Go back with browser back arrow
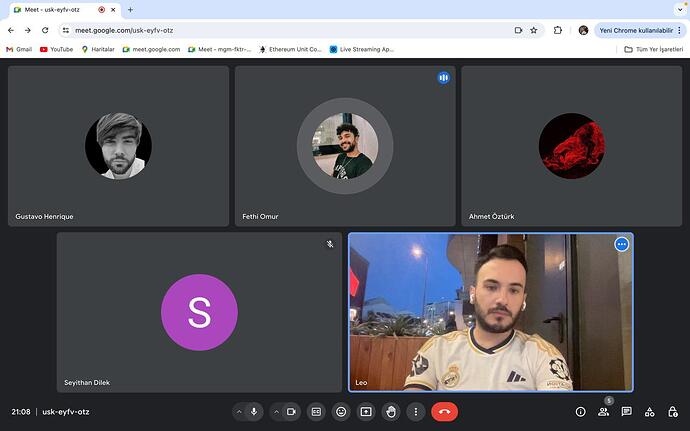This screenshot has width=690, height=431. 11,30
